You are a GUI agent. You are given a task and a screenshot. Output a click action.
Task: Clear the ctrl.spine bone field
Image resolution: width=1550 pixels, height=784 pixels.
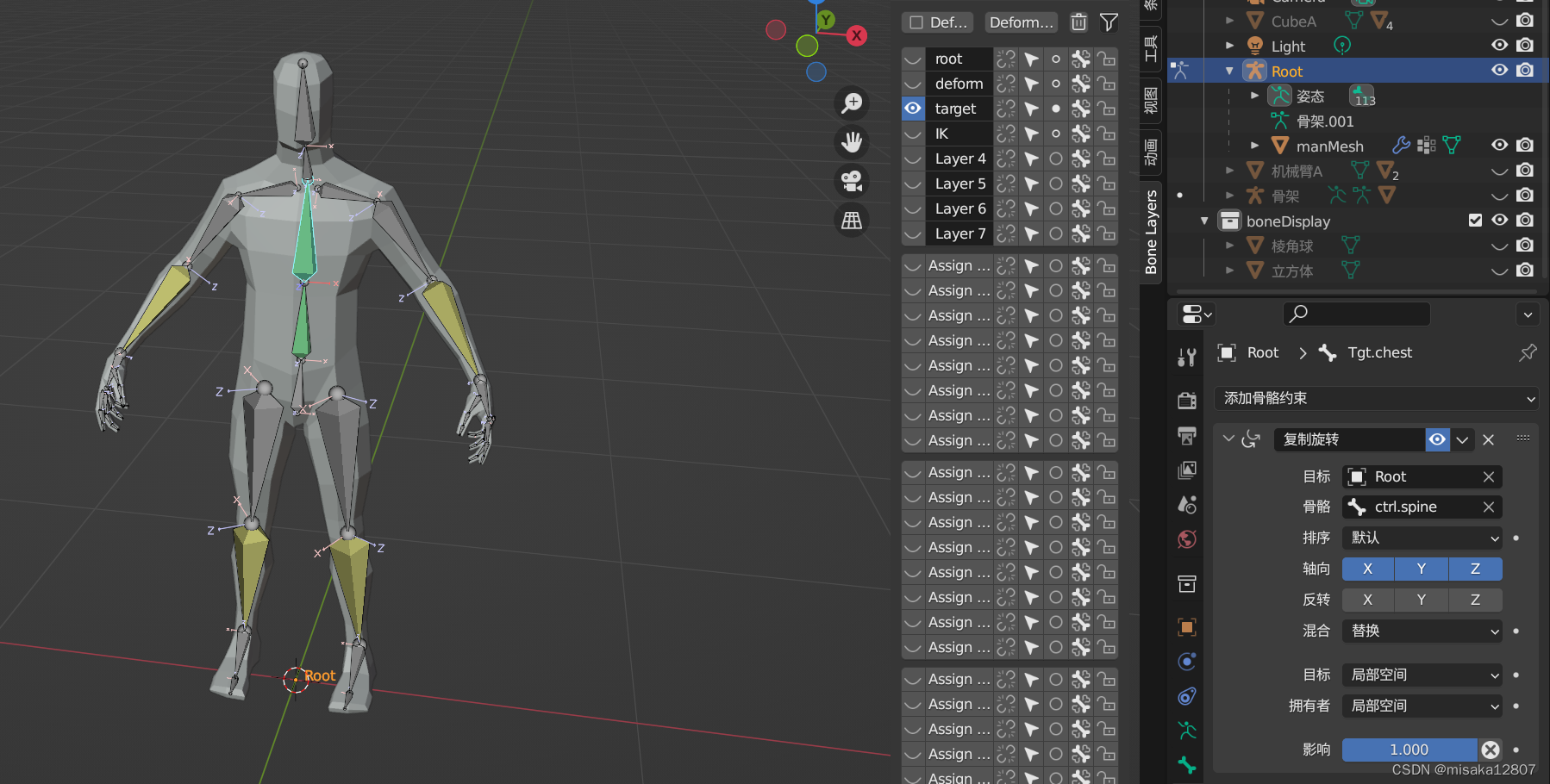click(1488, 507)
